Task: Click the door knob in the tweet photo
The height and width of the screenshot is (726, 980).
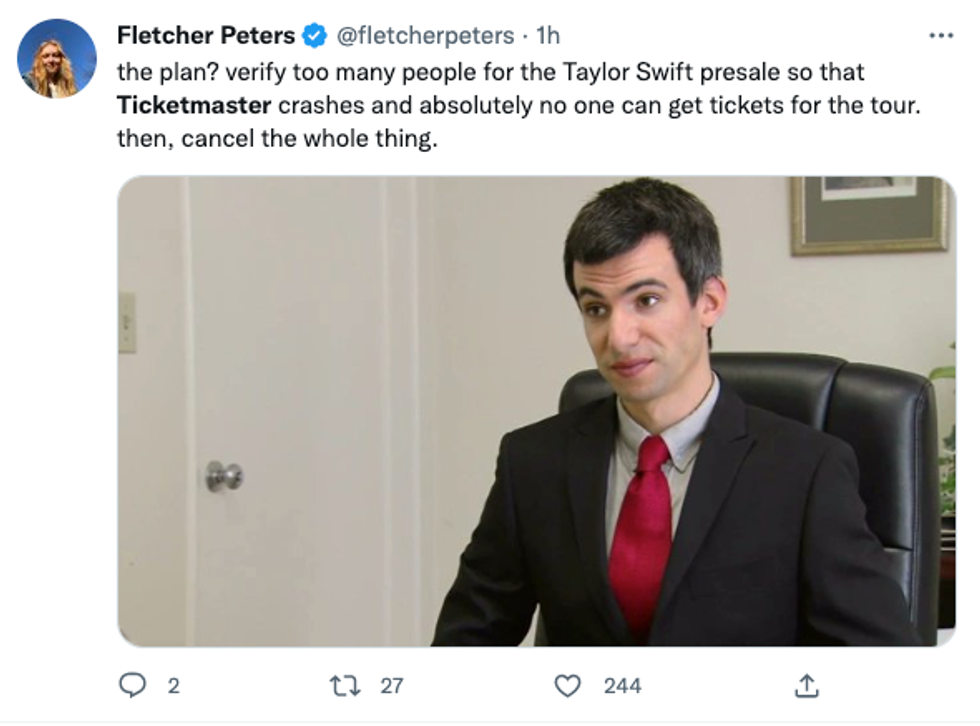Action: click(x=222, y=476)
